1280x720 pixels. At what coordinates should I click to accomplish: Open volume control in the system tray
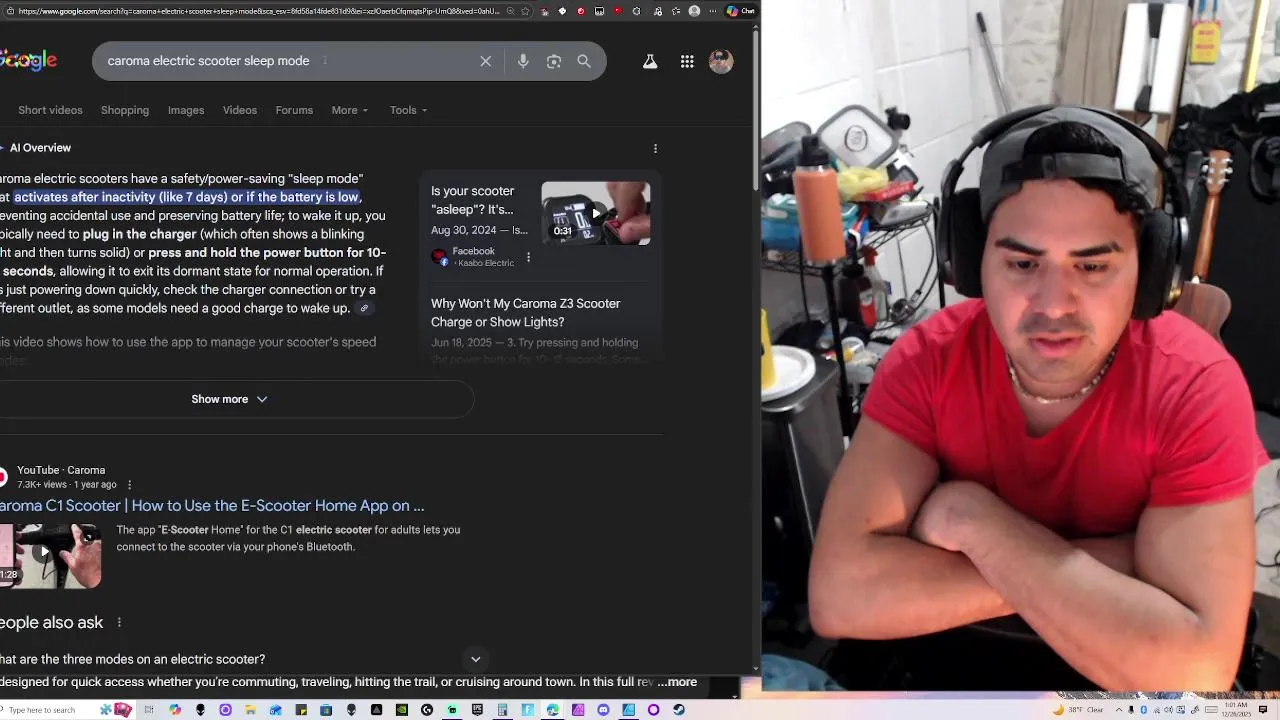pyautogui.click(x=1168, y=710)
